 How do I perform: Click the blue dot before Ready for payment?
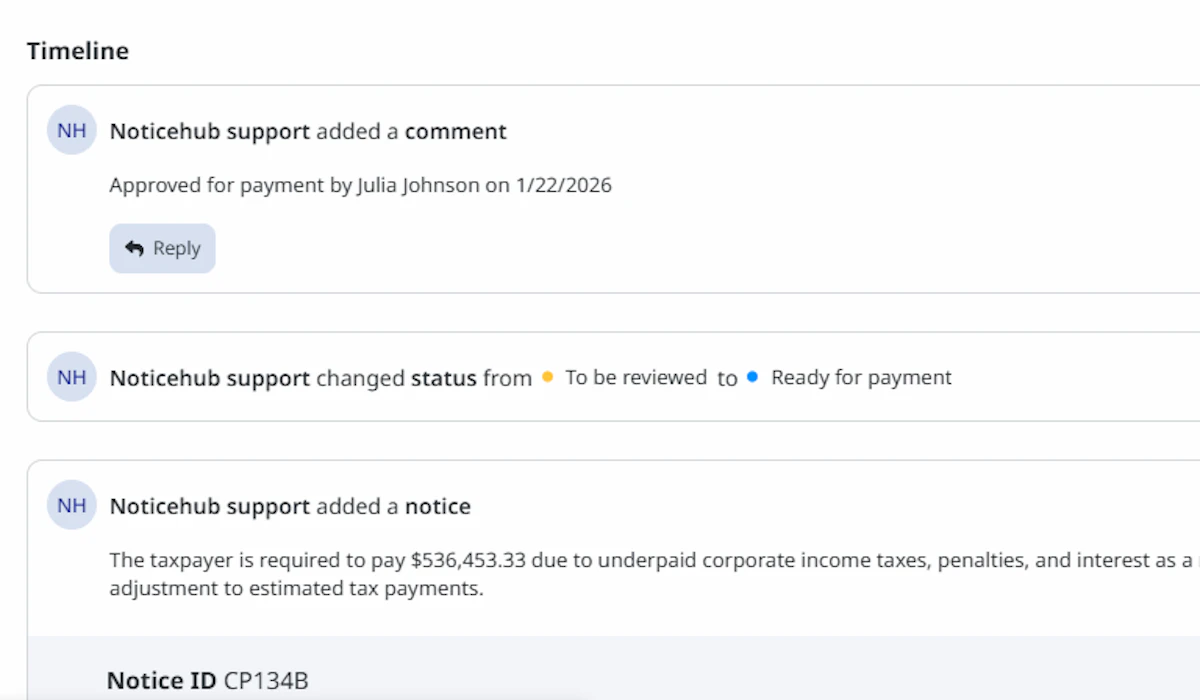[752, 377]
